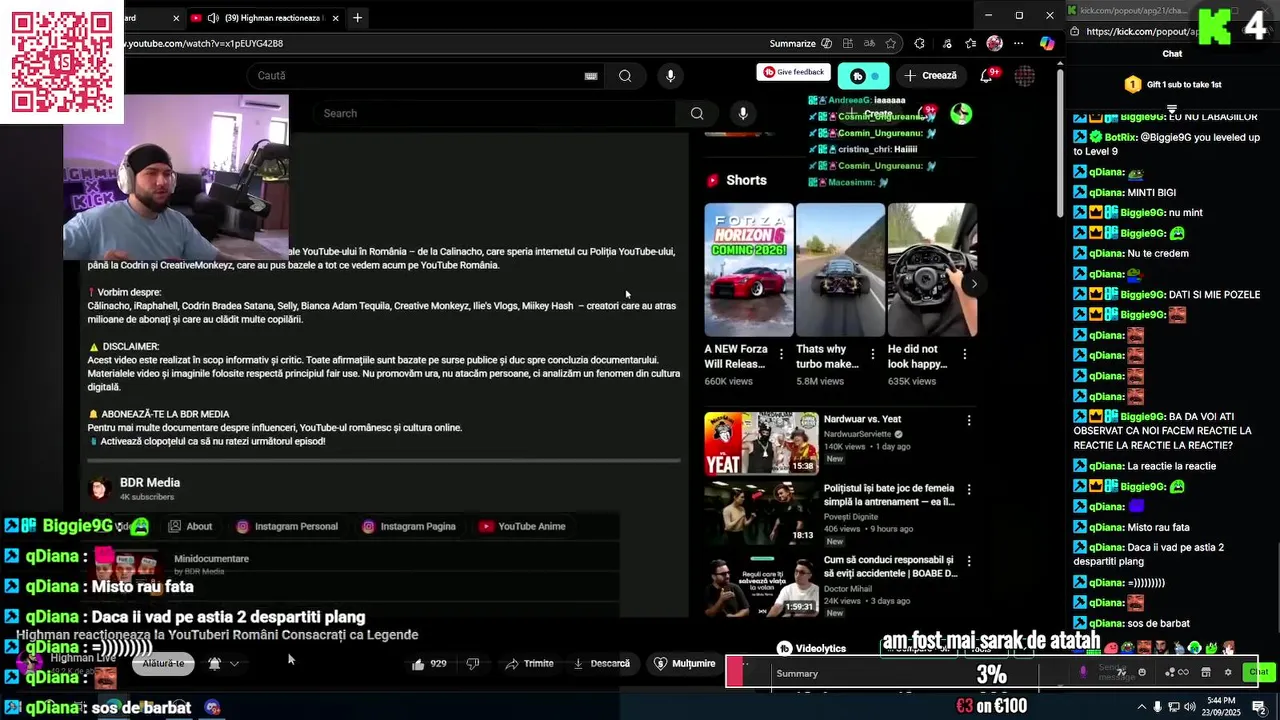
Task: Show next Shorts with the arrow
Action: tap(974, 284)
